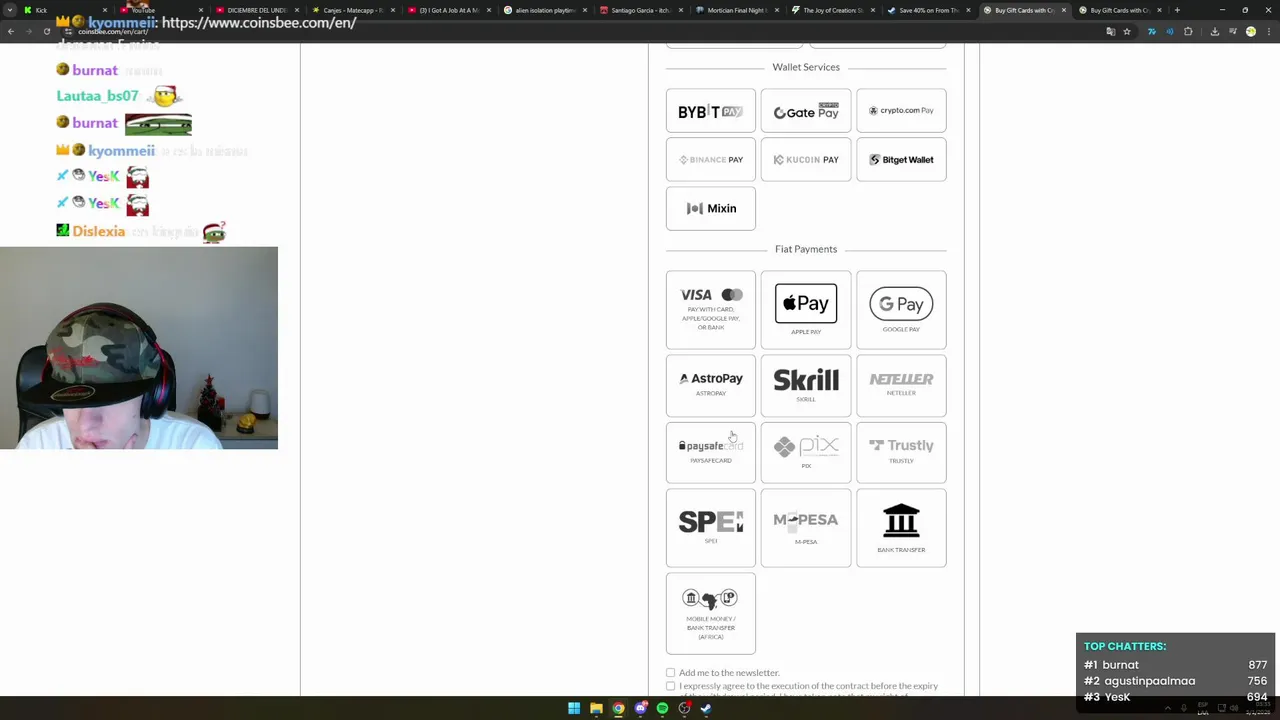Choose KuCoin Pay wallet service
Image resolution: width=1280 pixels, height=720 pixels.
point(806,160)
